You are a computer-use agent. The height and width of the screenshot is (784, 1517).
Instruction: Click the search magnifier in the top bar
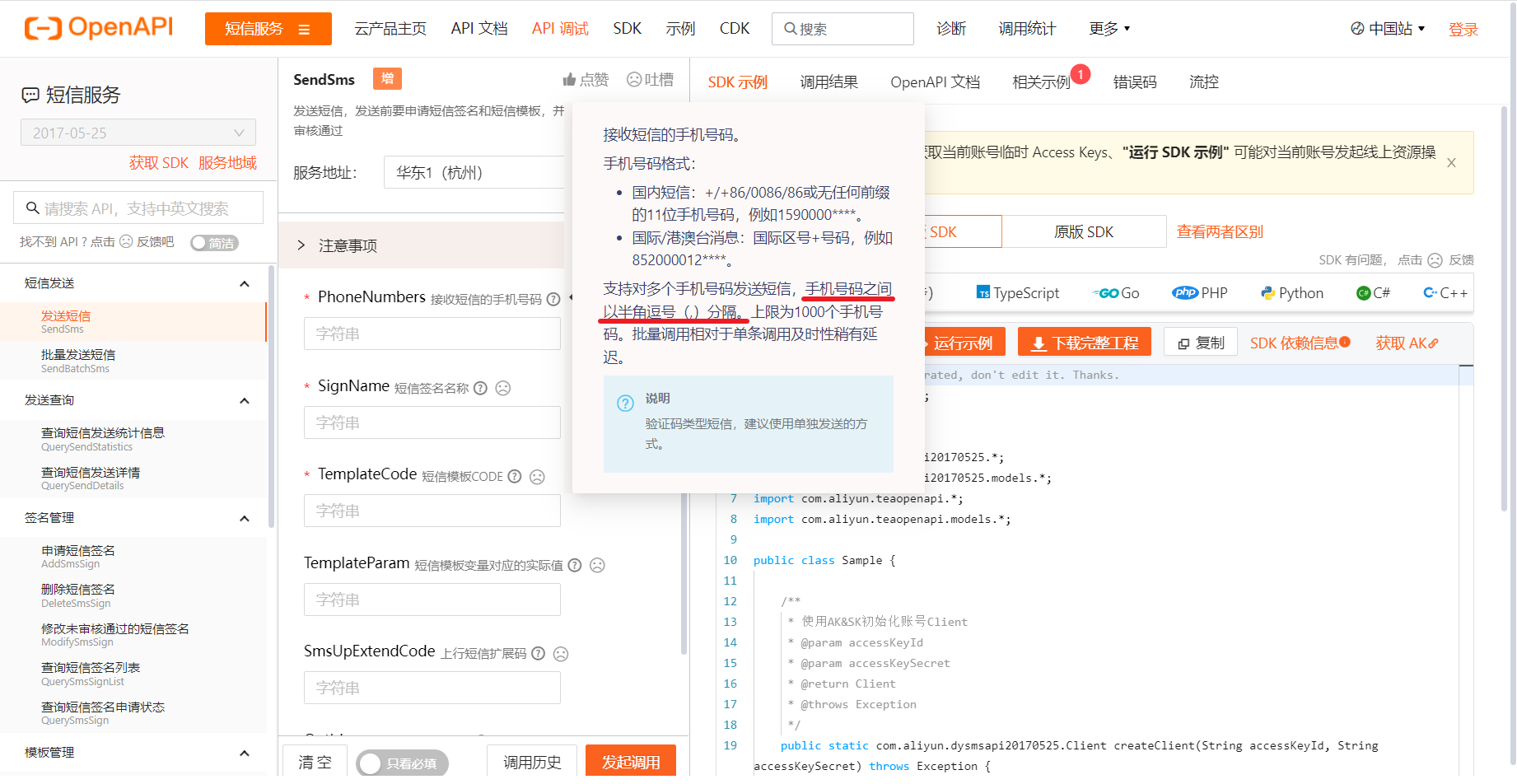point(790,29)
